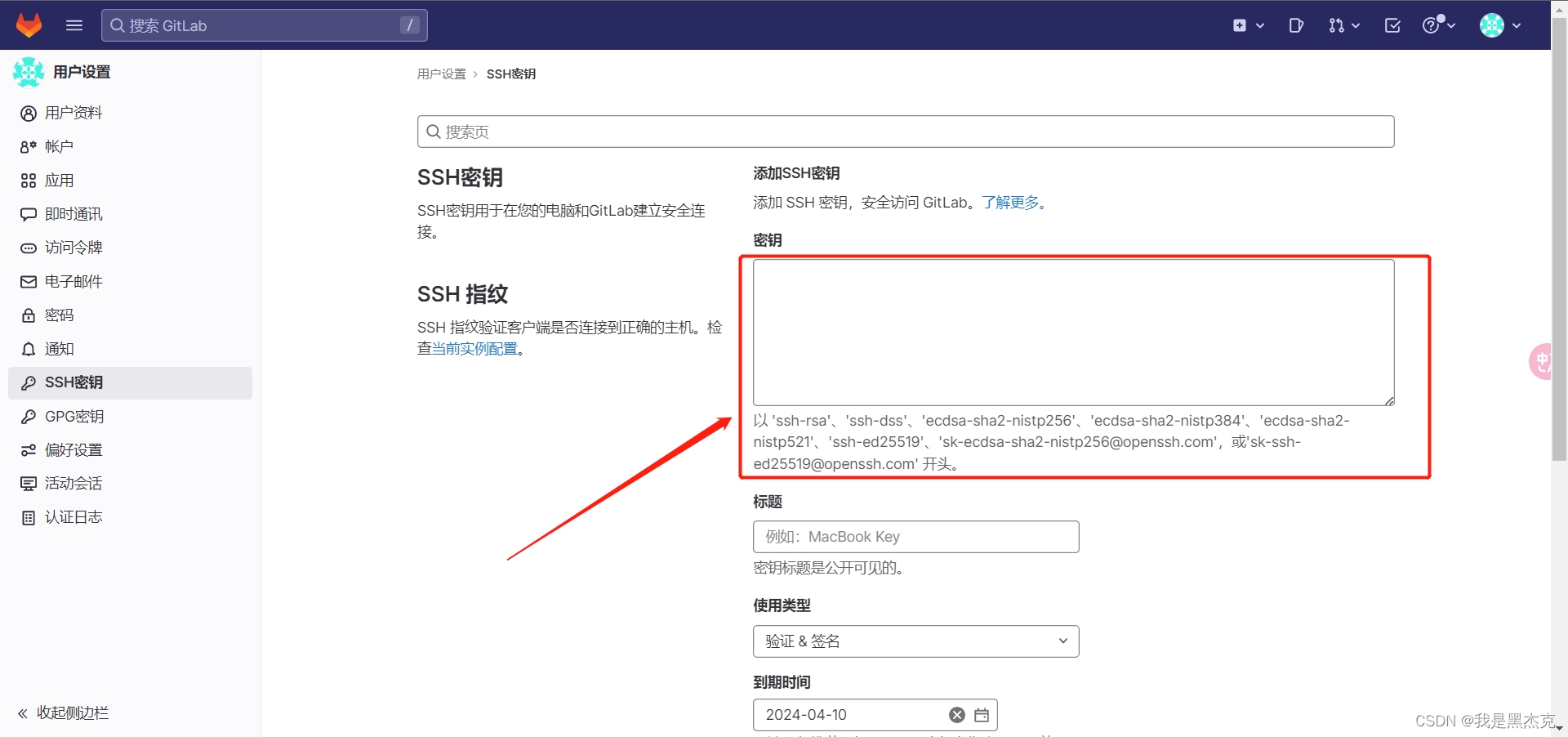Open 偏好设置 in the sidebar
The image size is (1568, 737).
130,450
